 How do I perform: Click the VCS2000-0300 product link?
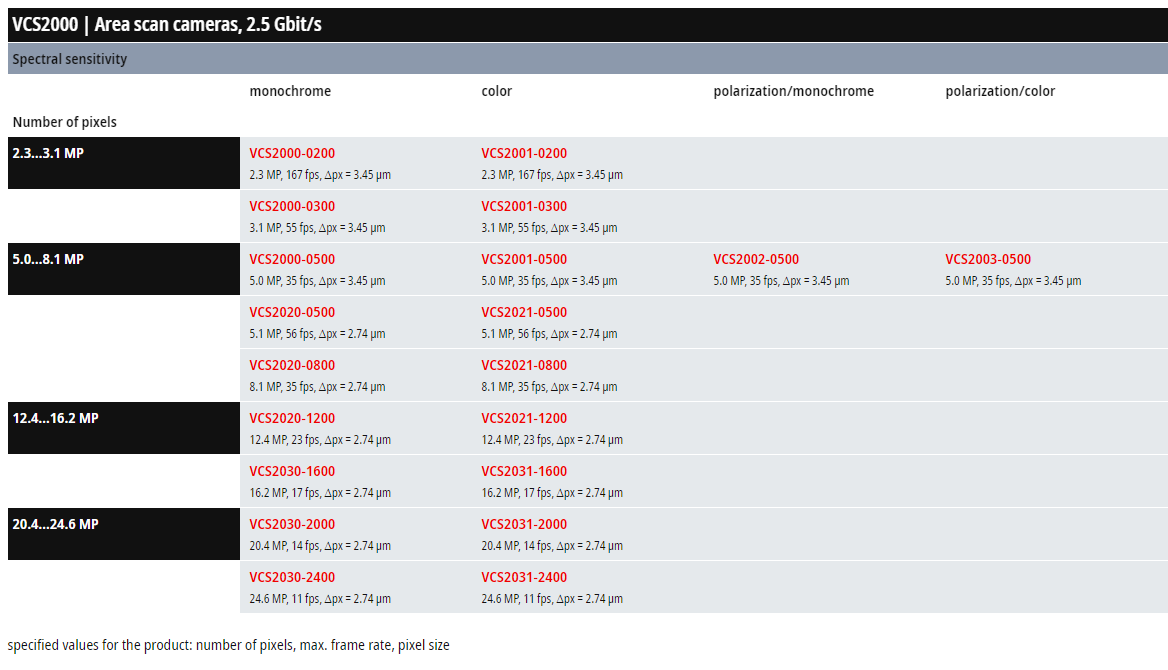coord(292,207)
